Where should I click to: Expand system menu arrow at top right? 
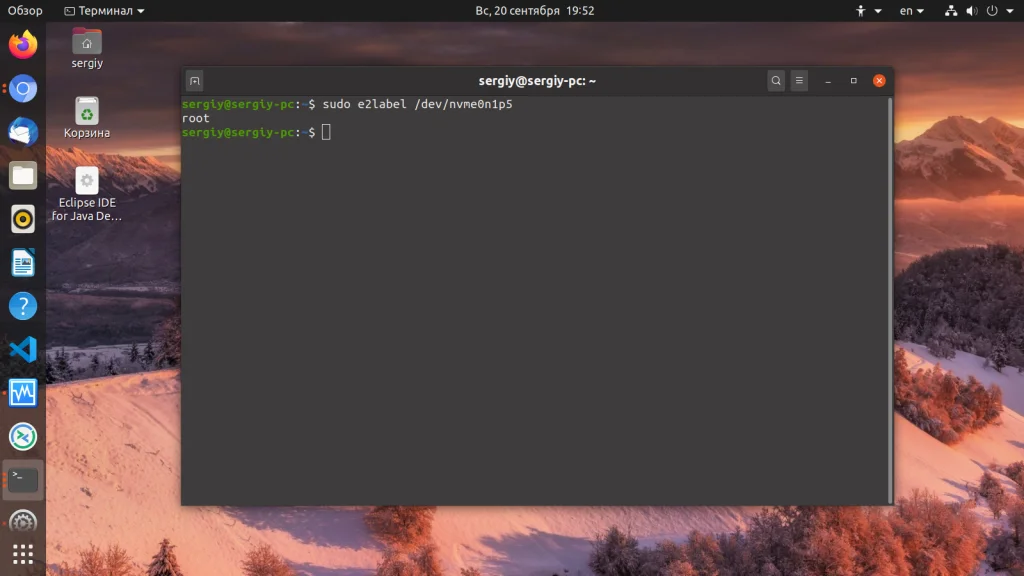pos(1010,10)
